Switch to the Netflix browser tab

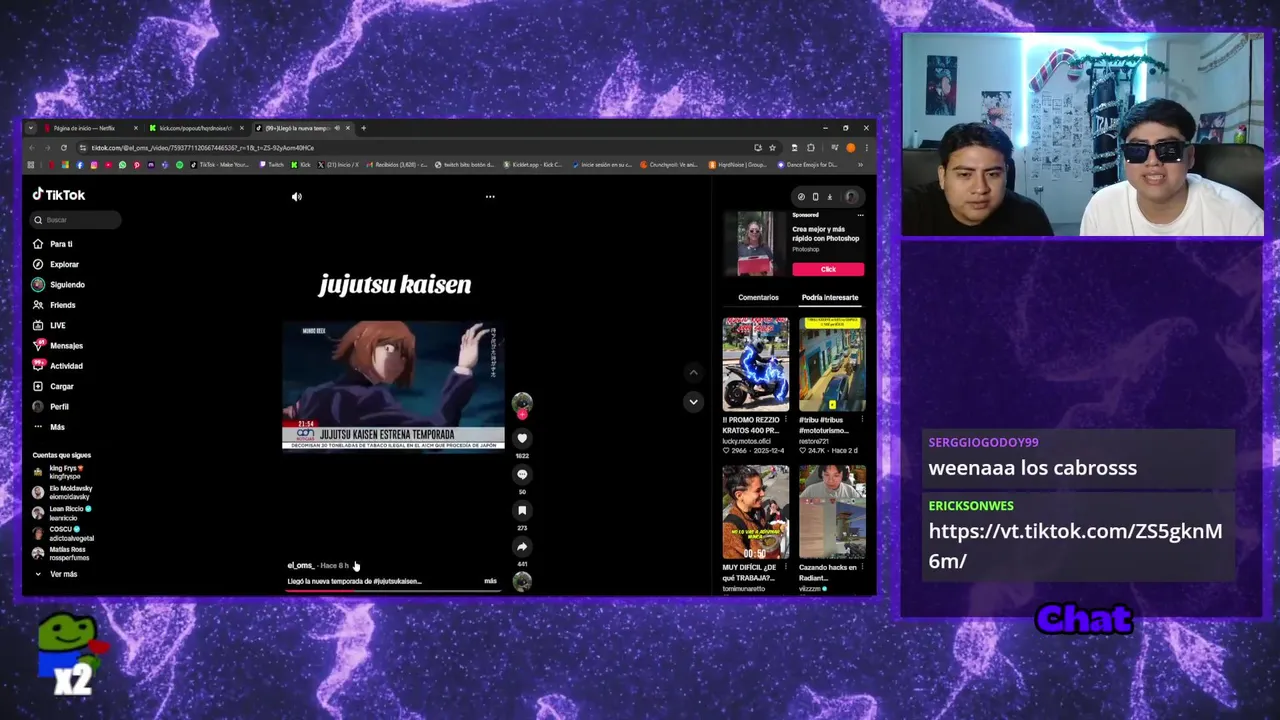pyautogui.click(x=91, y=128)
